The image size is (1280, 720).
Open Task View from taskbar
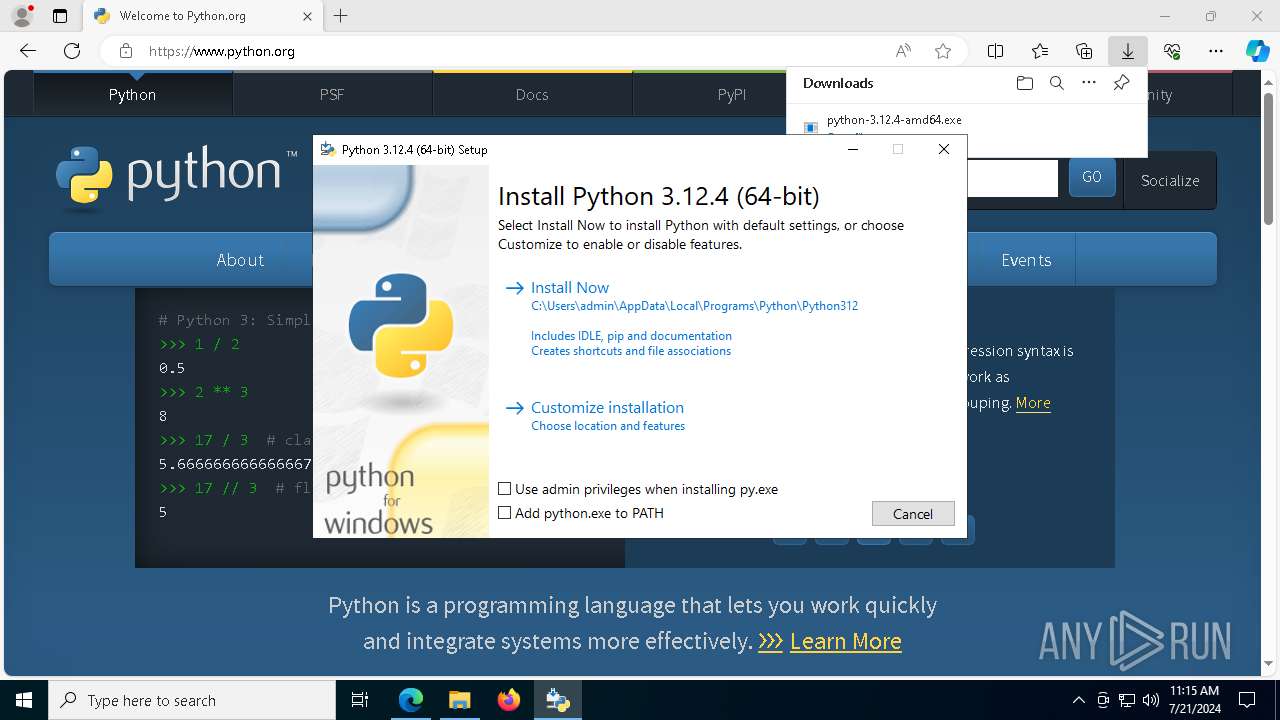point(360,700)
